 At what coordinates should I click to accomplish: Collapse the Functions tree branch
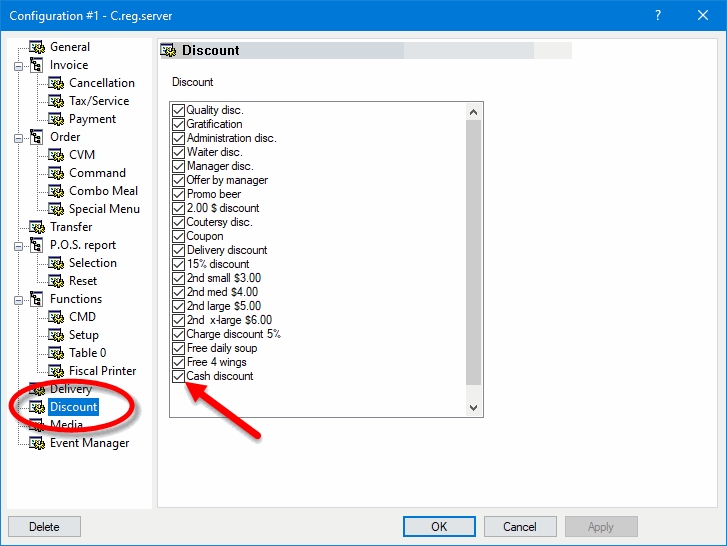18,299
